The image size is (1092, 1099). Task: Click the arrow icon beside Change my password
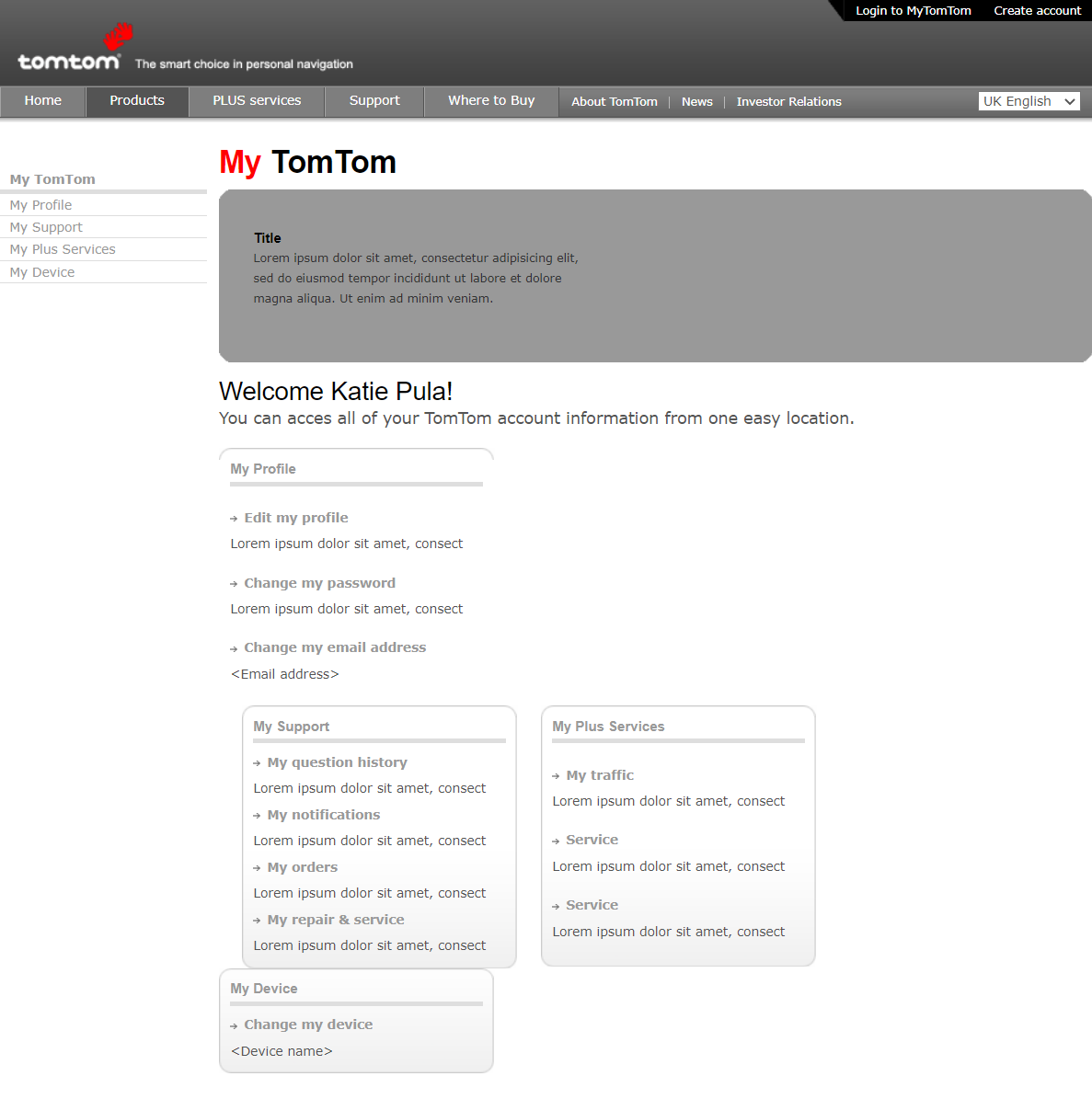(x=234, y=585)
